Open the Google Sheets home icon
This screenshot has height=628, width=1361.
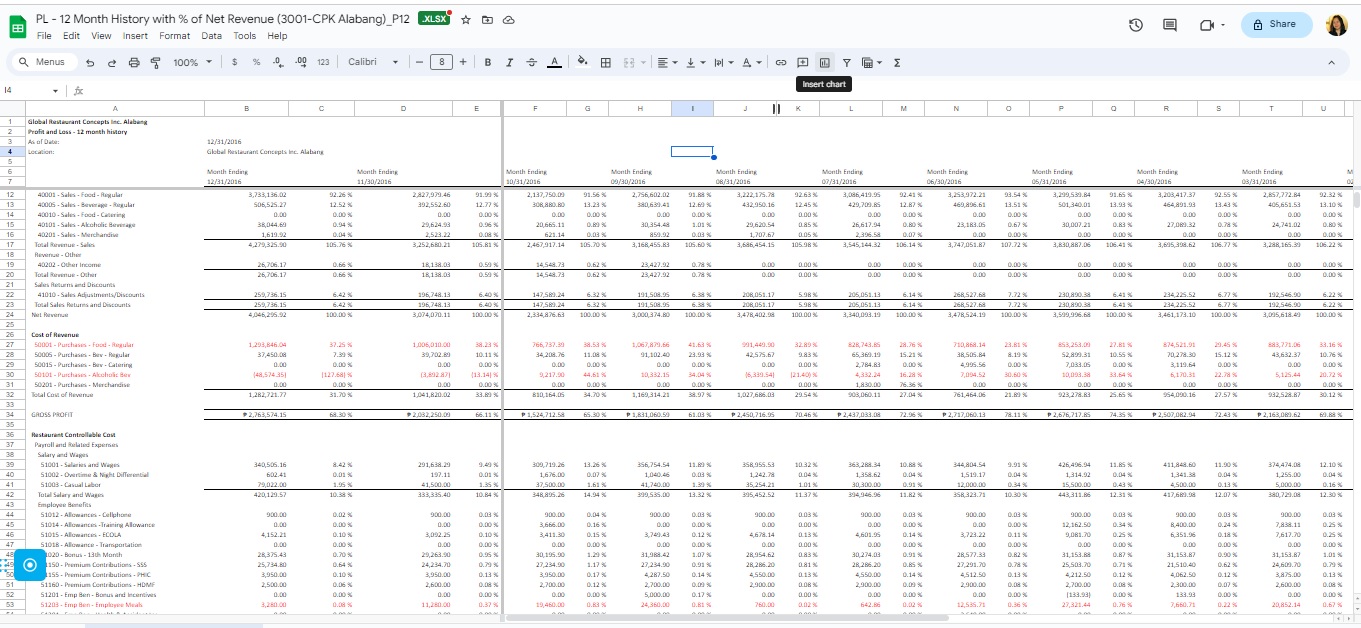(17, 27)
